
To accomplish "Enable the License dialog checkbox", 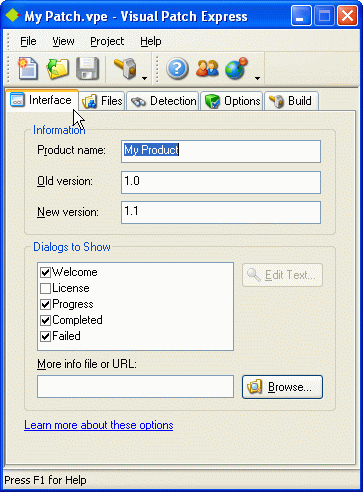I will coord(45,288).
